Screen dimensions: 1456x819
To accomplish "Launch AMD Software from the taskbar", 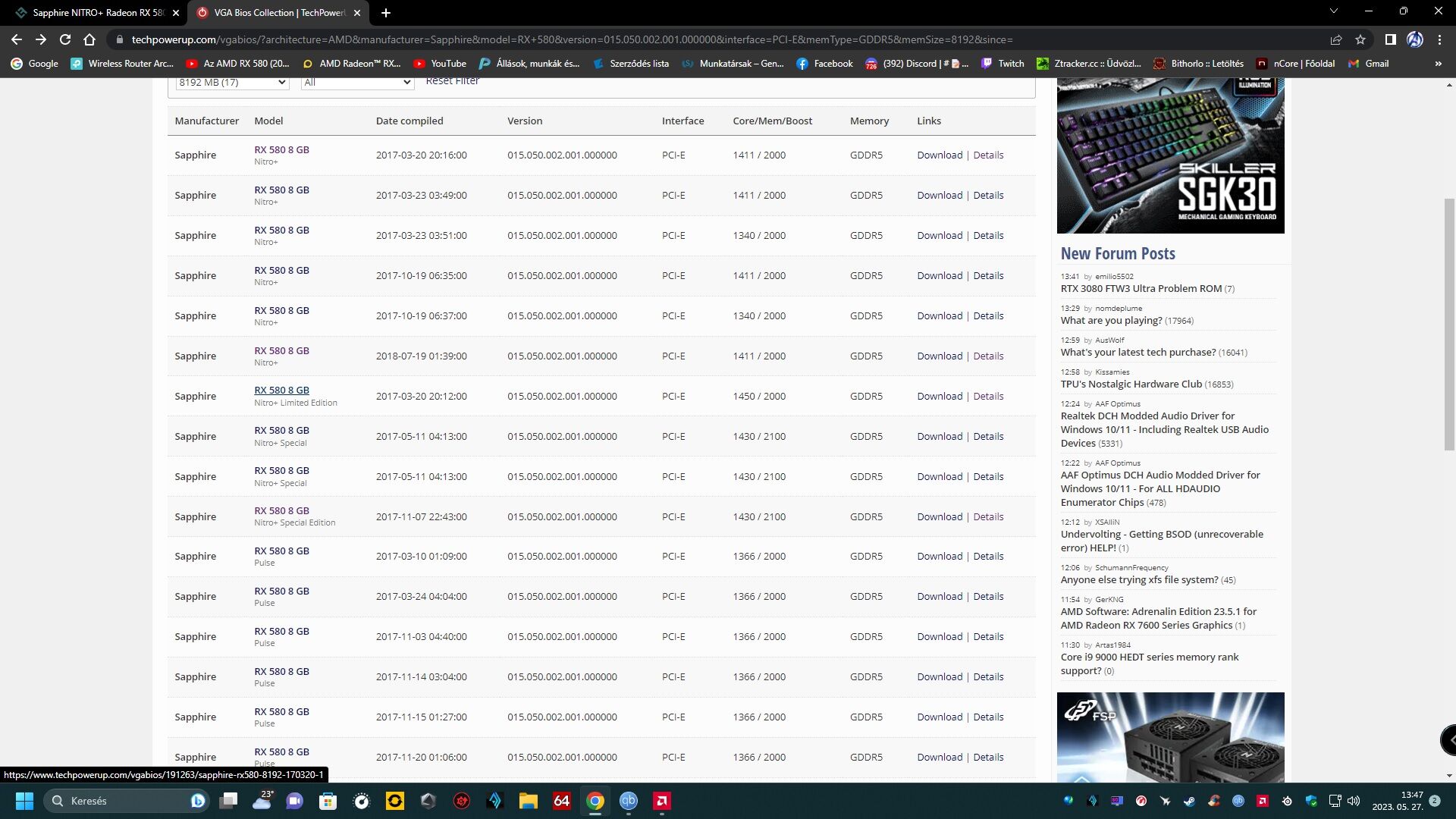I will pos(661,801).
